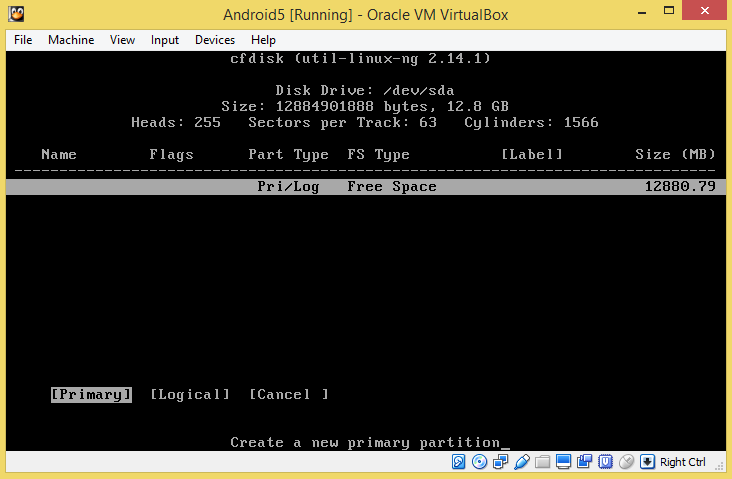Click the VirtualBox penguin icon in title bar
The height and width of the screenshot is (479, 732).
coord(16,14)
